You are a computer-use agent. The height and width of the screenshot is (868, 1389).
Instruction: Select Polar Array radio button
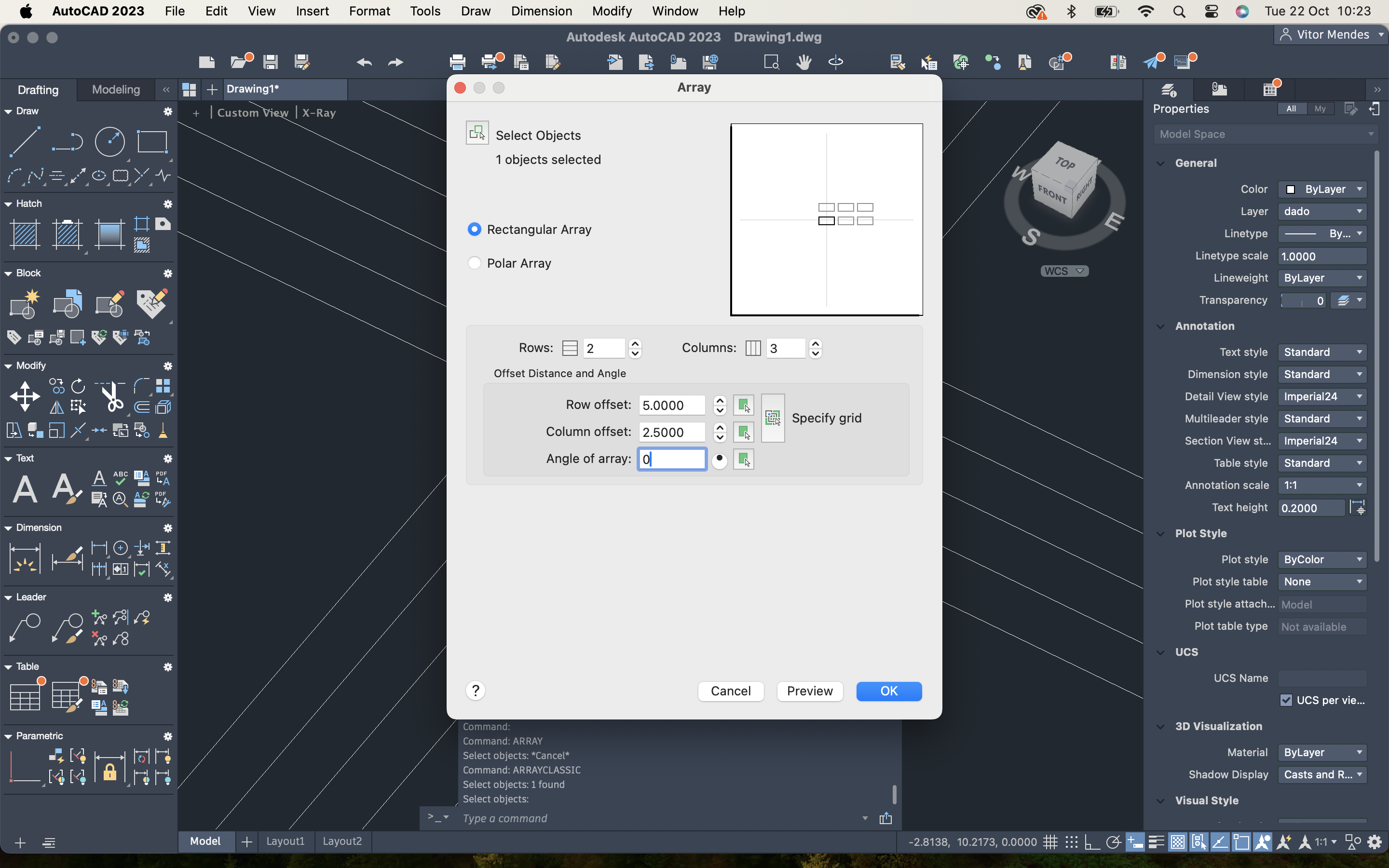(x=474, y=263)
